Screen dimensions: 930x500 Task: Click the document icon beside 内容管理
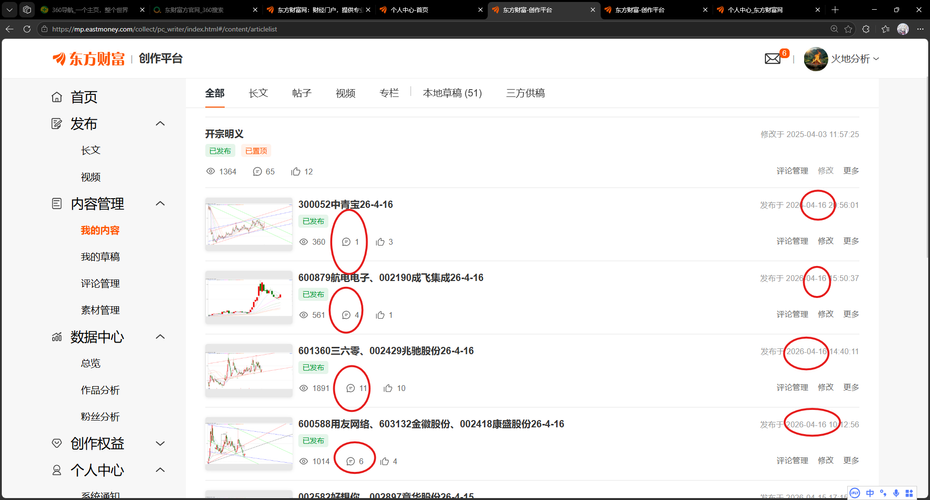[56, 203]
